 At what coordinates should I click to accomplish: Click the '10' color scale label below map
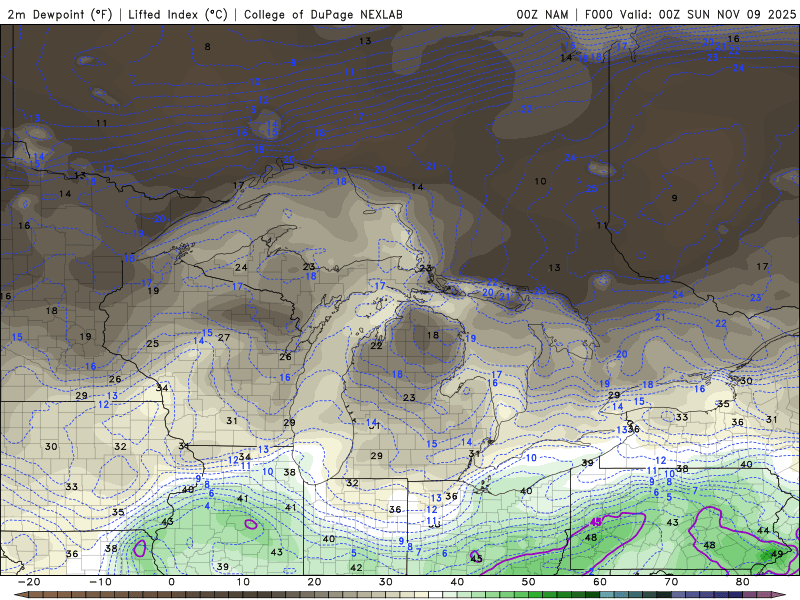pyautogui.click(x=243, y=582)
